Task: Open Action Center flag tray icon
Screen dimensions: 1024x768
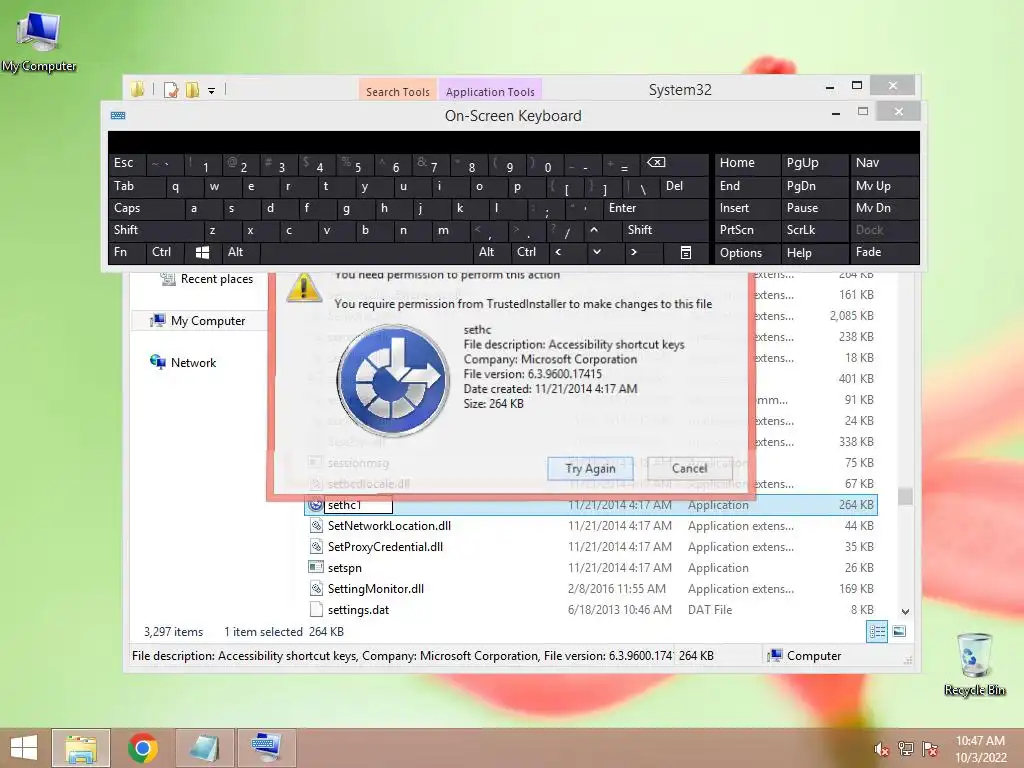Action: (x=930, y=749)
